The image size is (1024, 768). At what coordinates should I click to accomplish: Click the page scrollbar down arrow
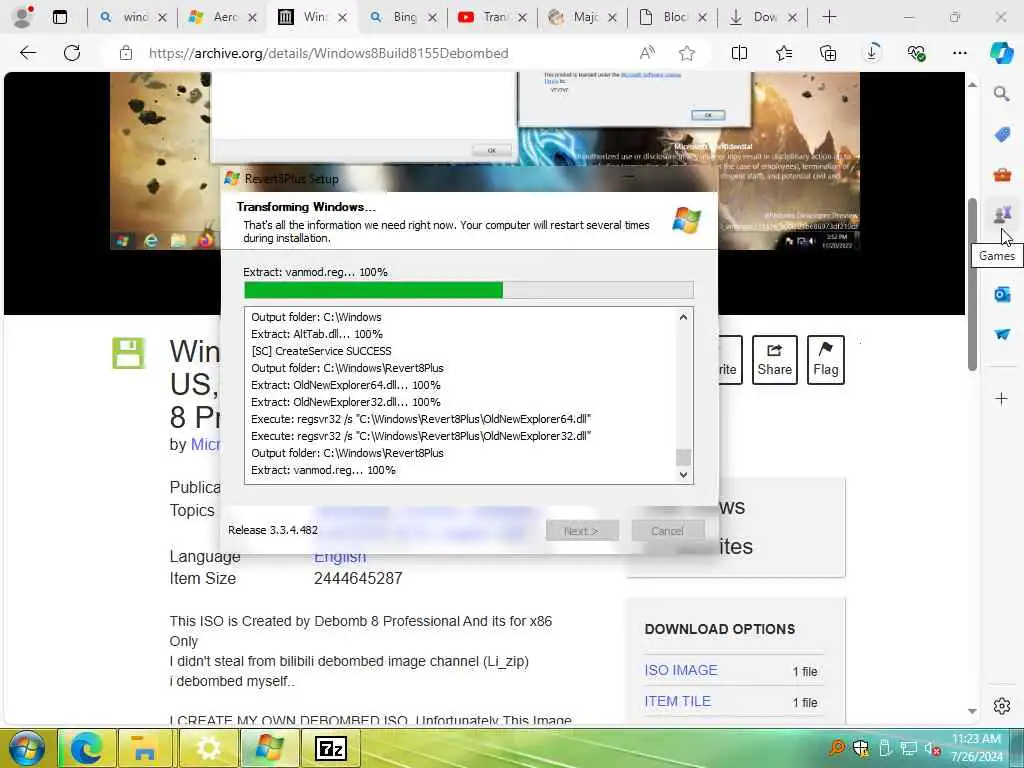pos(972,711)
